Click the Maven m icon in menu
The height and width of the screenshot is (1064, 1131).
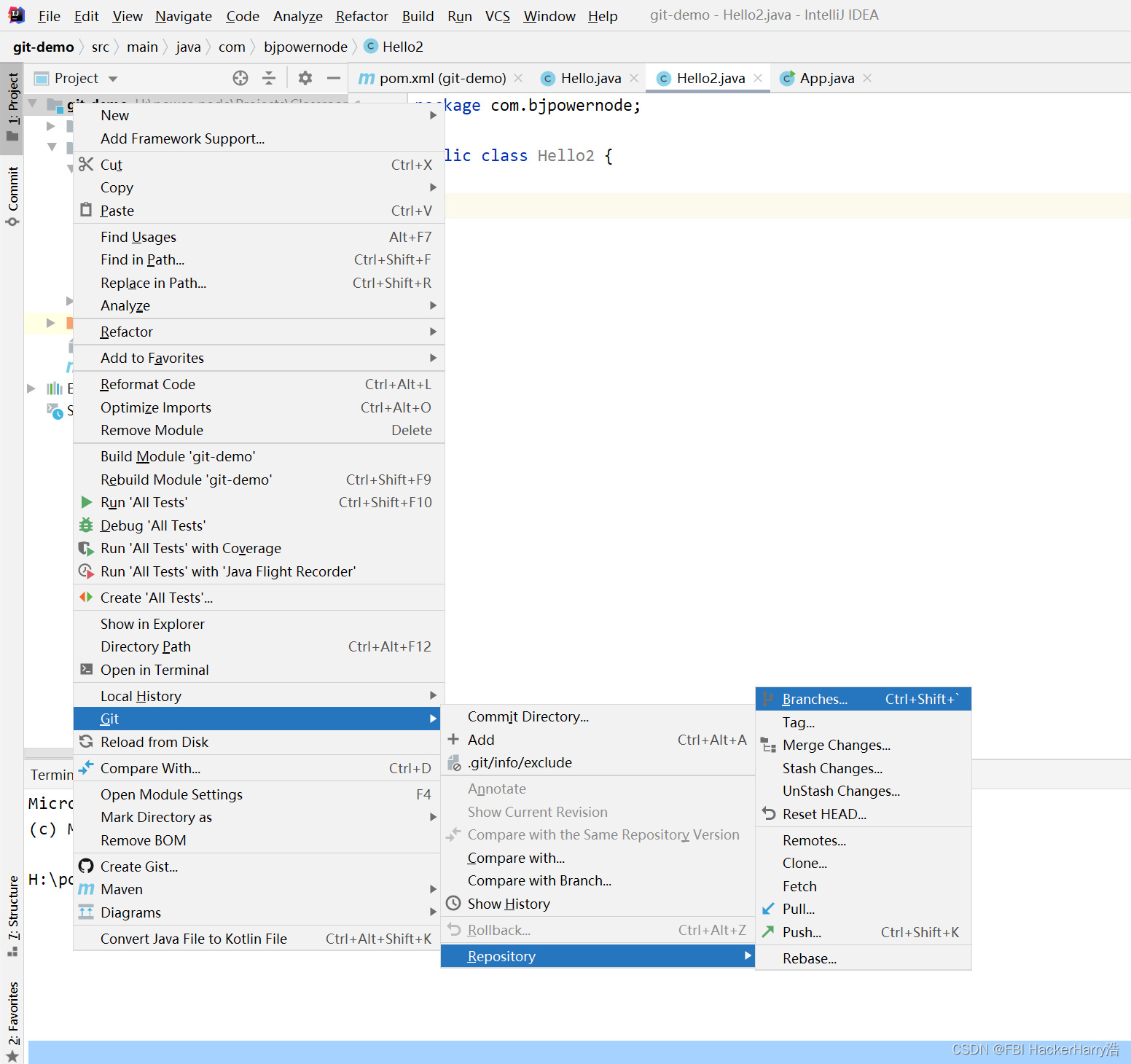86,889
